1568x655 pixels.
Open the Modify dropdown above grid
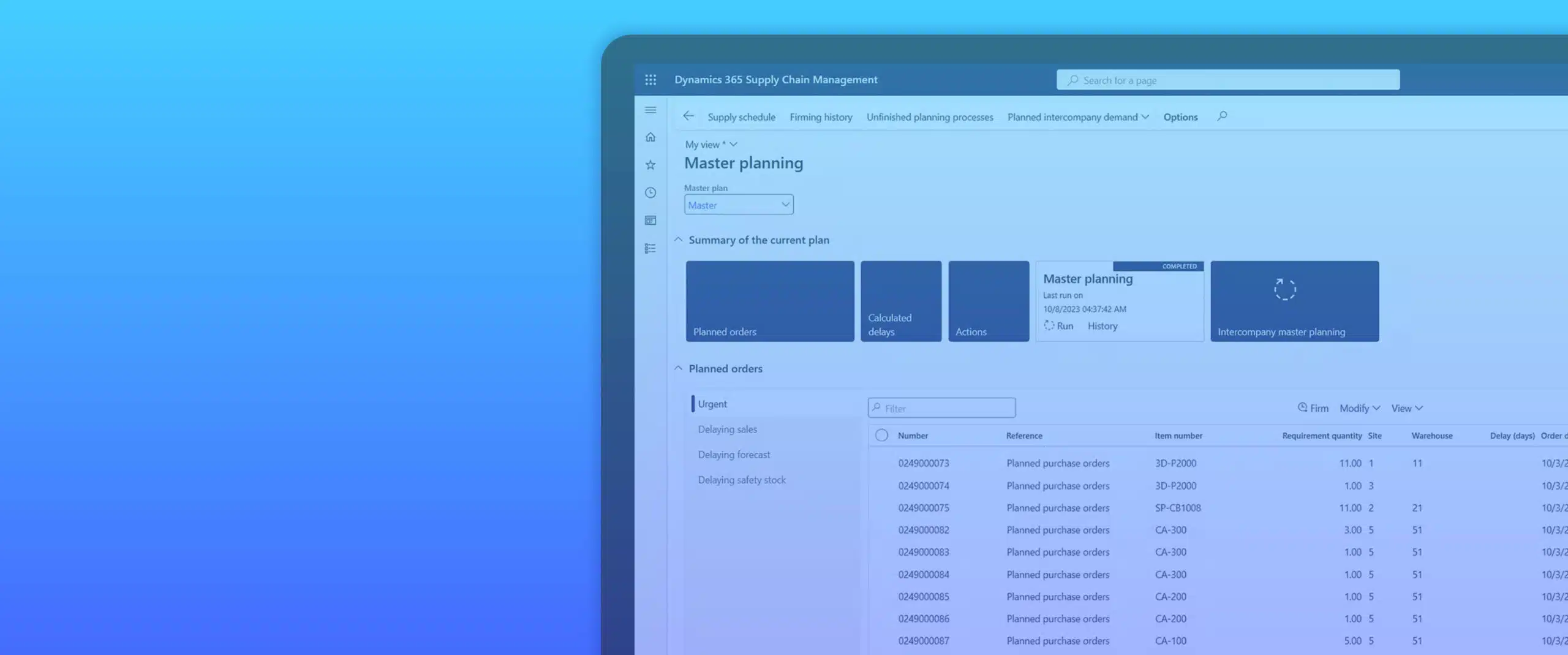pos(1359,408)
